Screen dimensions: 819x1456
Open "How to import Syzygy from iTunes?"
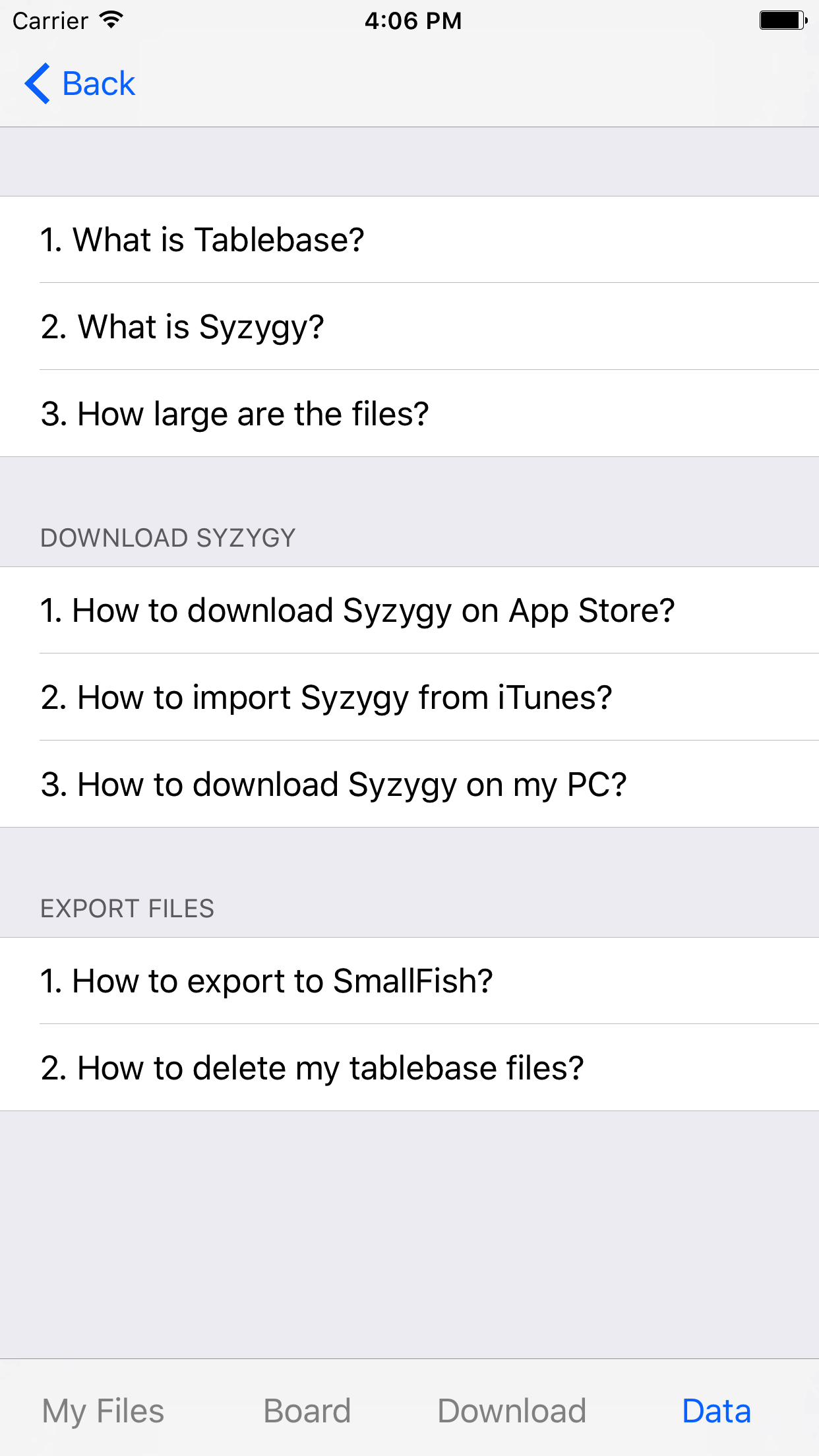click(327, 697)
